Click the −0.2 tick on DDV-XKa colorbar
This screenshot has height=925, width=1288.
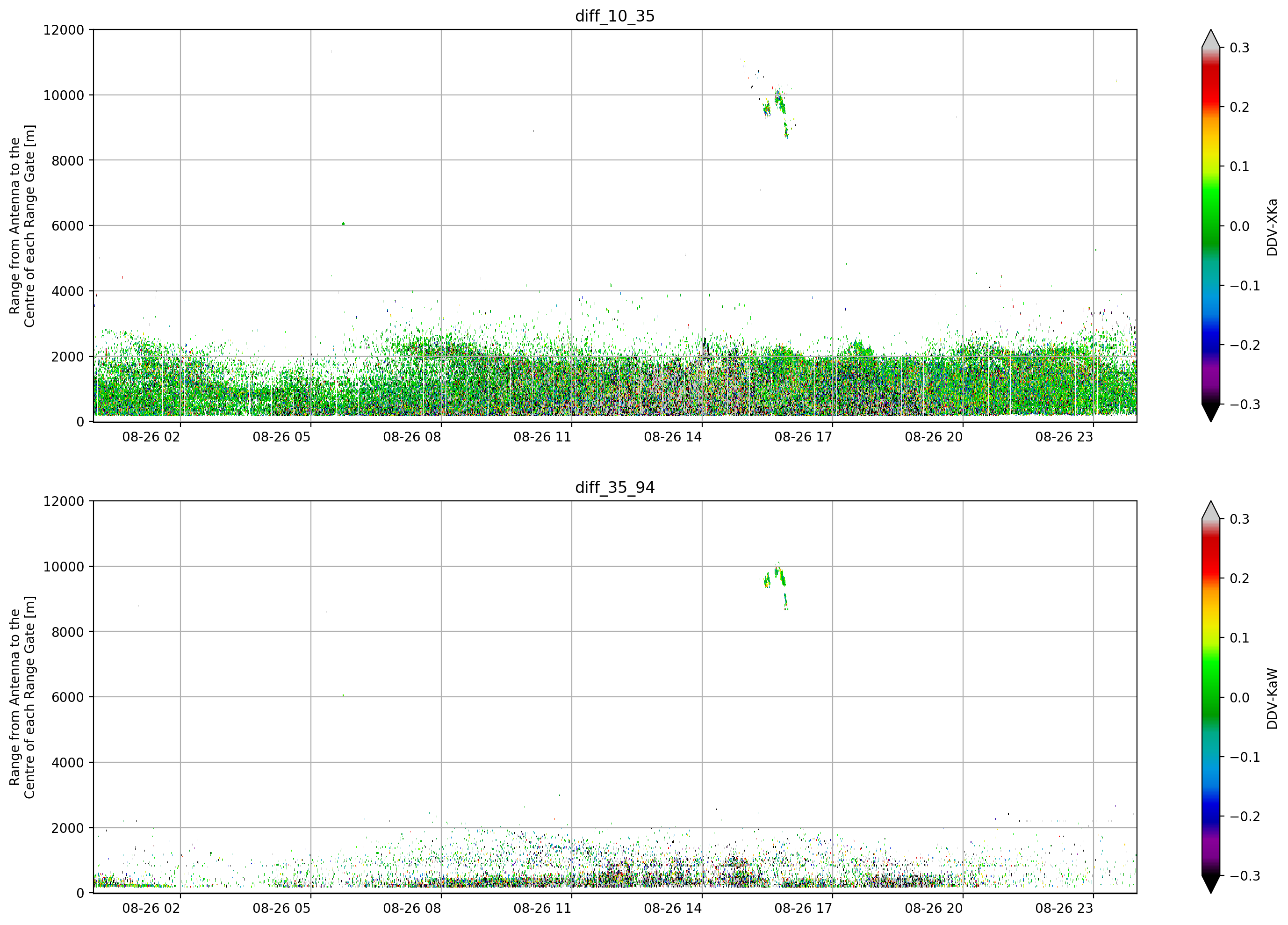coord(1245,346)
